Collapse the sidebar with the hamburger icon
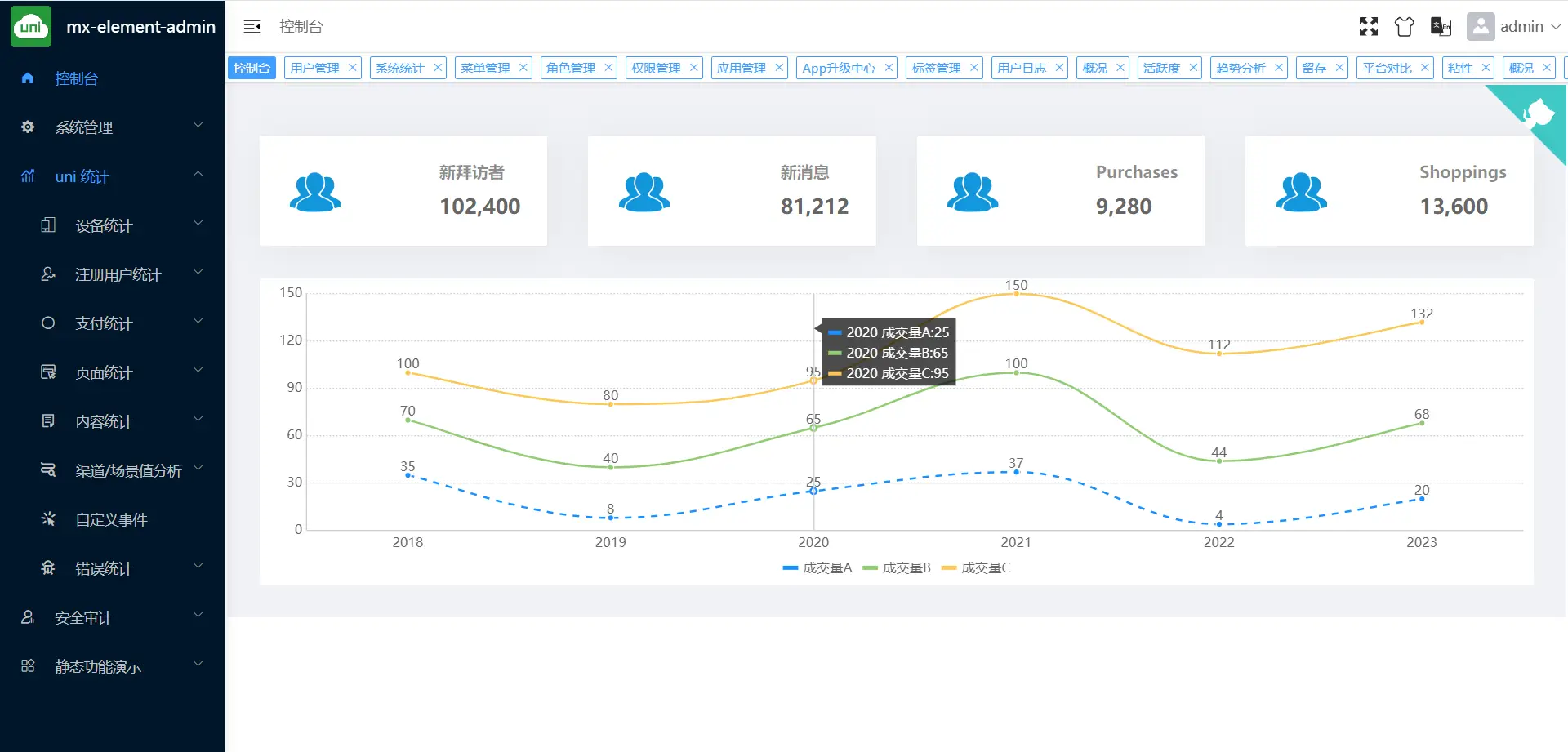The width and height of the screenshot is (1568, 752). [252, 27]
